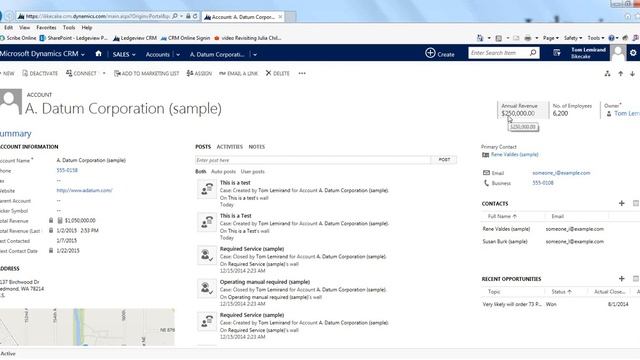Click the Post button

[444, 160]
